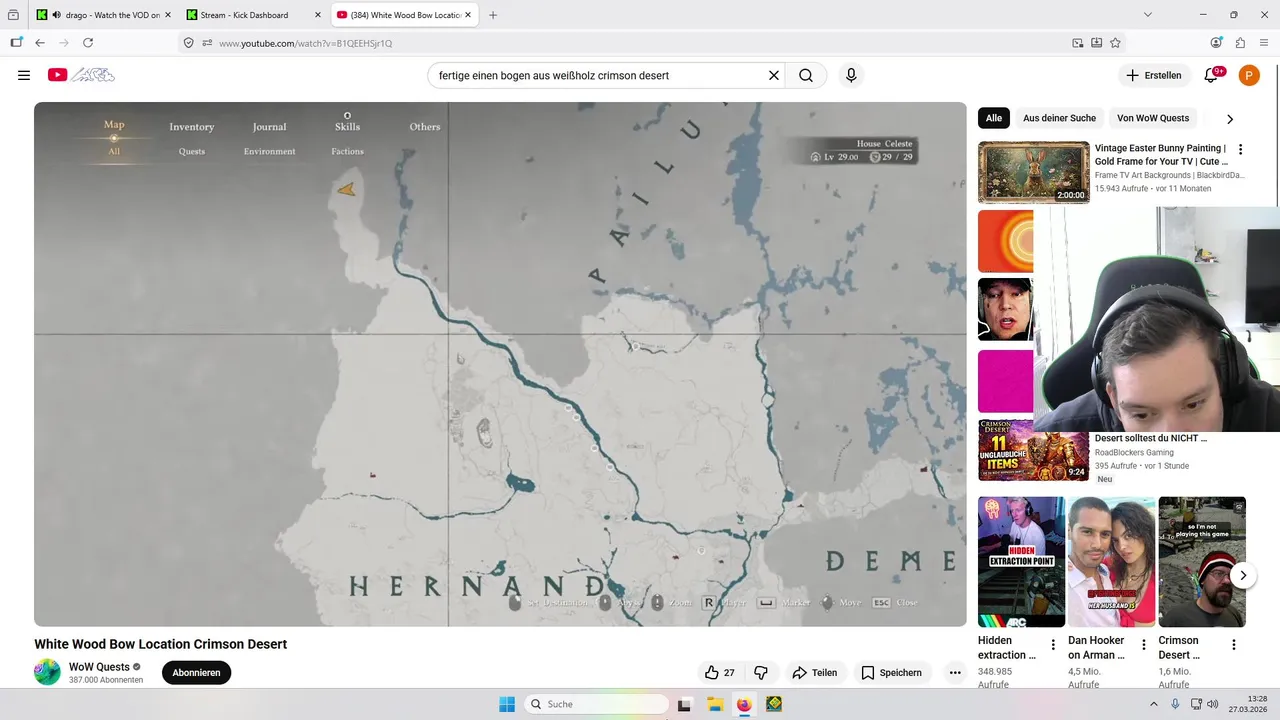Clear the YouTube search field text
Screen dimensions: 1280x720
tap(773, 75)
